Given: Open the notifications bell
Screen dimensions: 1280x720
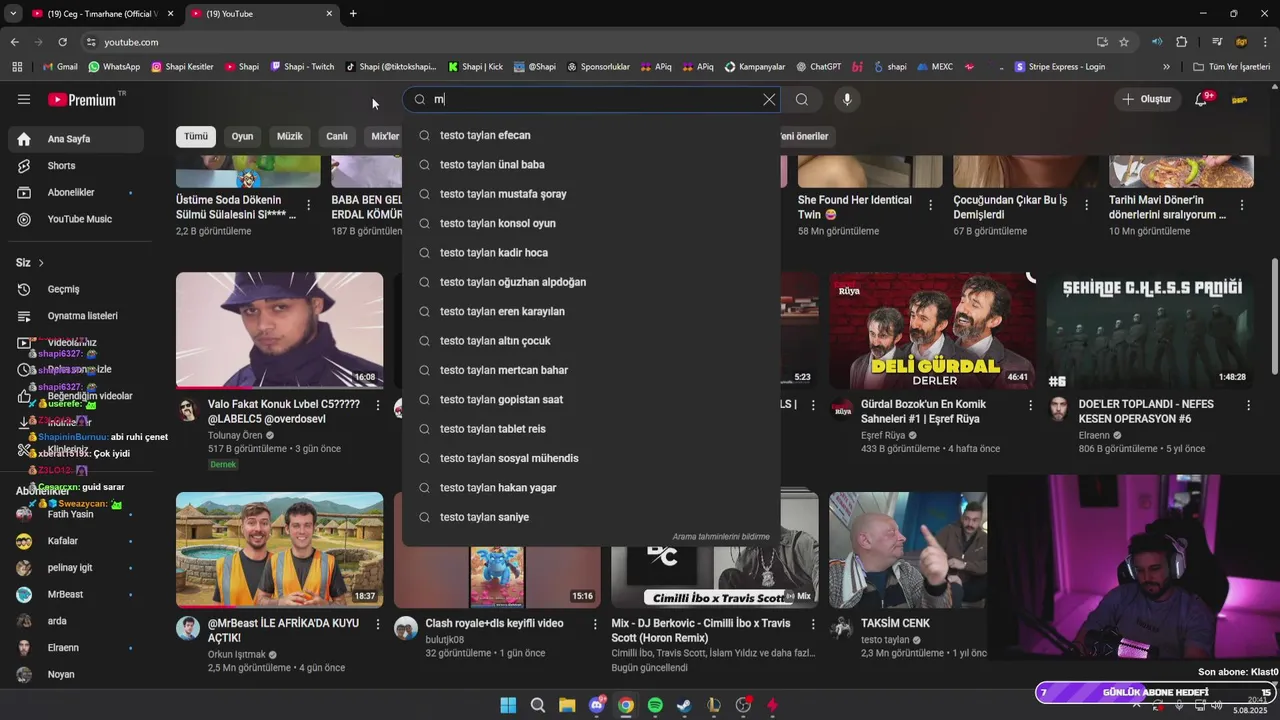Looking at the screenshot, I should [x=1203, y=99].
